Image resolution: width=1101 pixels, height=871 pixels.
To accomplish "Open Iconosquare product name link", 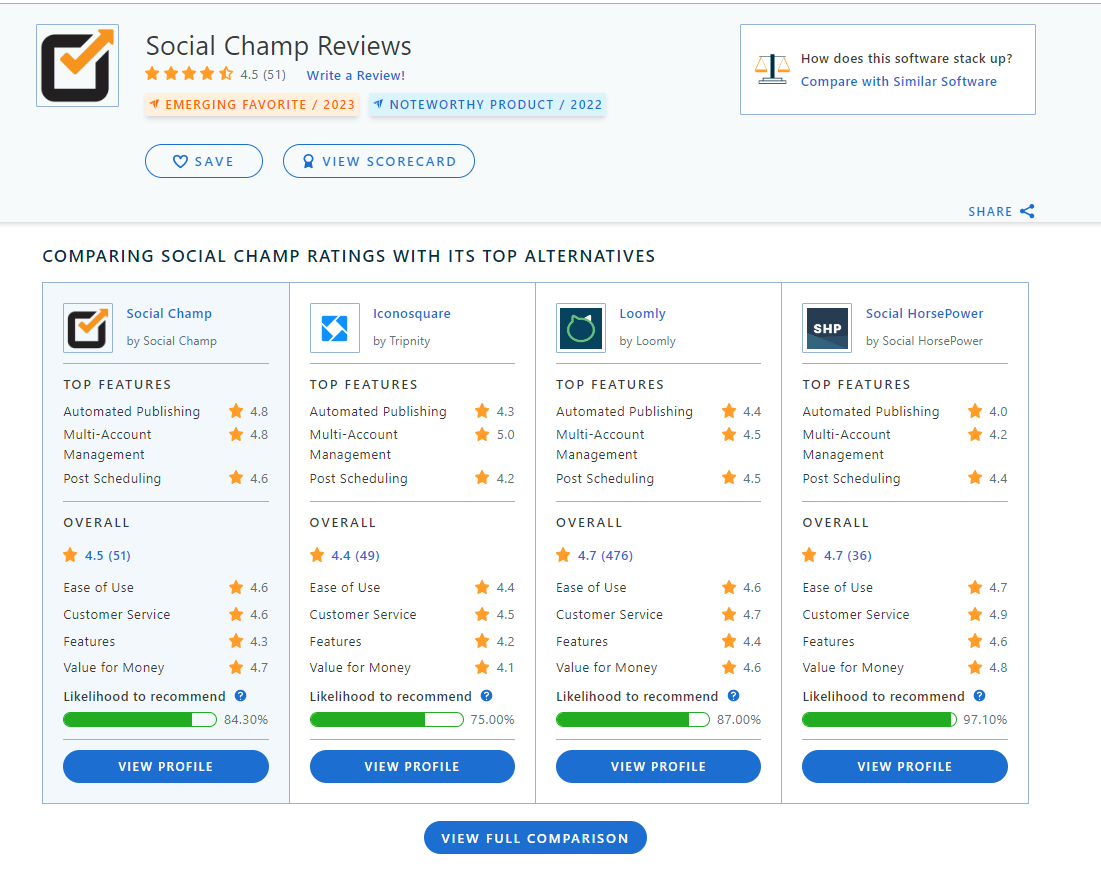I will [x=411, y=314].
